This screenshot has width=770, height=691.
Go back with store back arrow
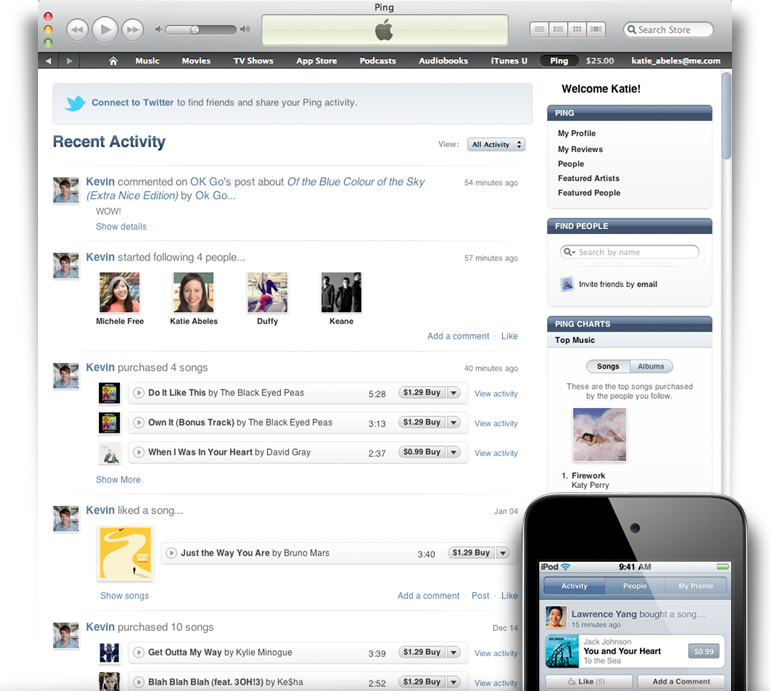pos(48,61)
